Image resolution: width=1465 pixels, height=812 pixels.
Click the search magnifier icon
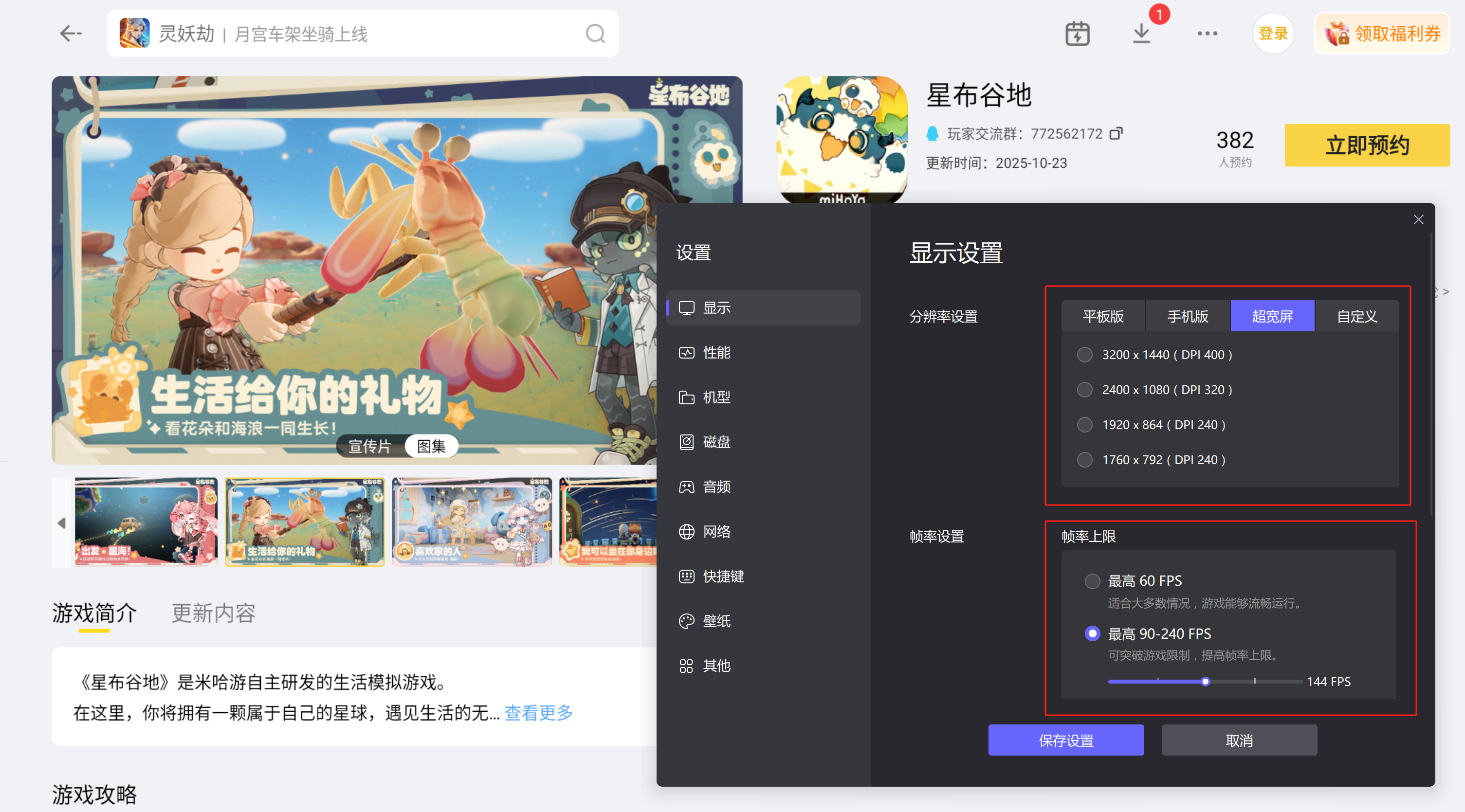[595, 34]
